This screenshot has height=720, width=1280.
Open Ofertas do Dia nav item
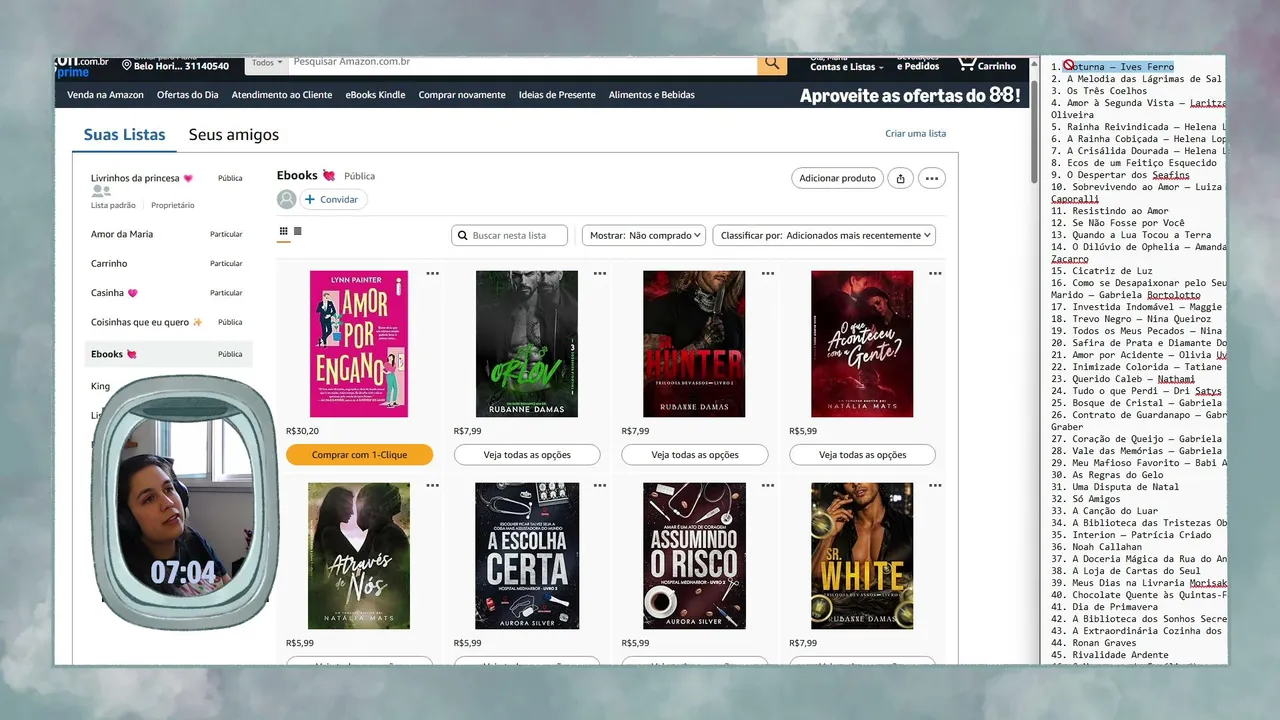tap(188, 95)
